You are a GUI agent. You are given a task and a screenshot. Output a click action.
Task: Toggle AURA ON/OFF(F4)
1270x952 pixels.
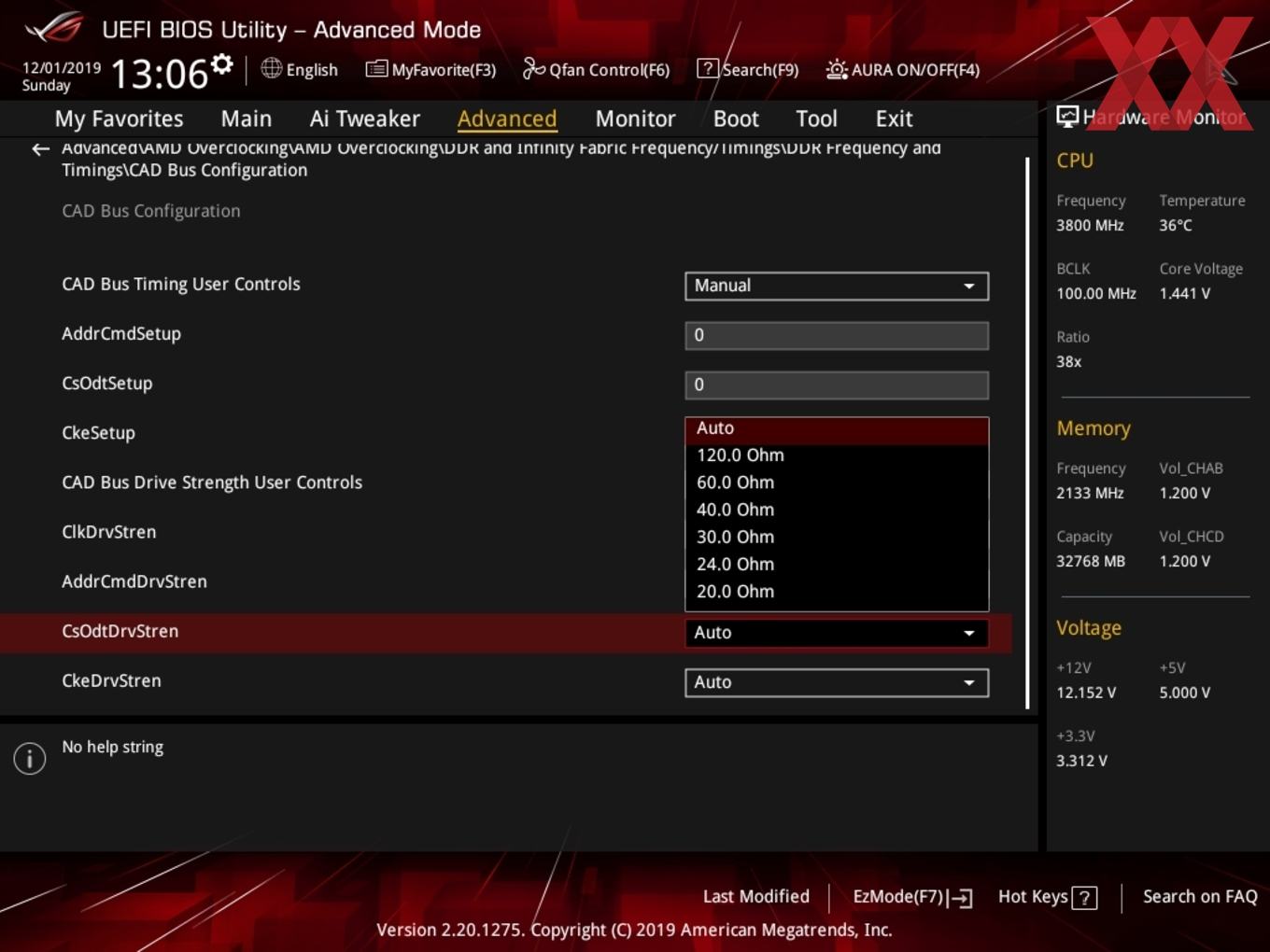pyautogui.click(x=903, y=70)
